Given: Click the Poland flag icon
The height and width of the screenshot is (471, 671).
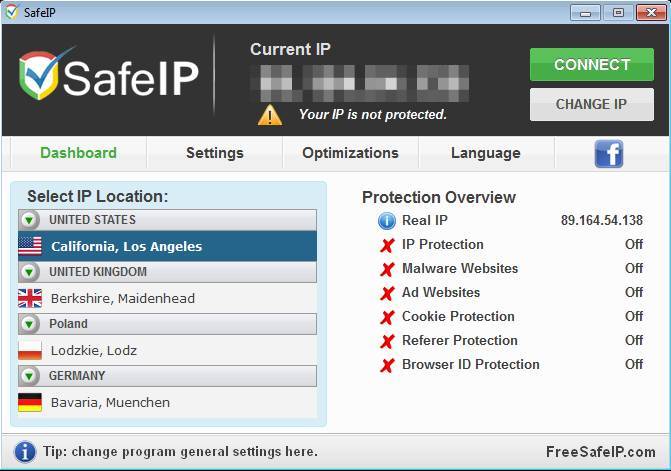Looking at the screenshot, I should coord(30,350).
